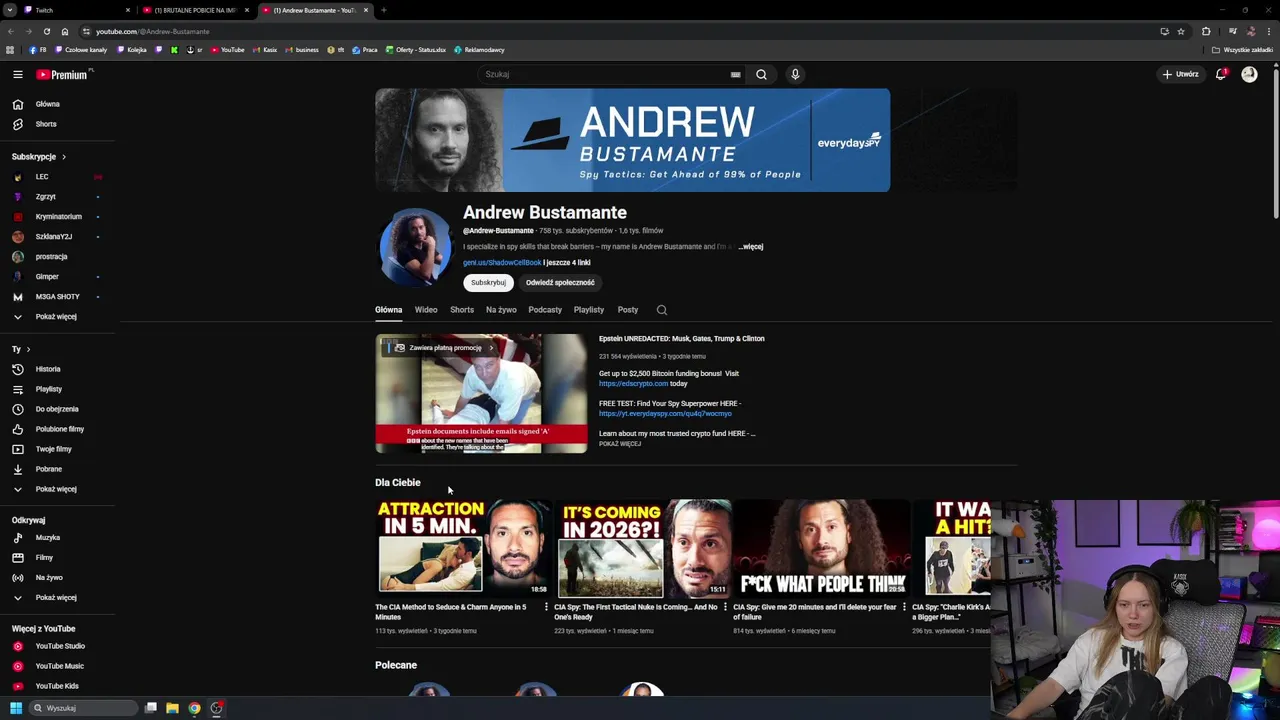
Task: Switch to the Posty channel tab
Action: click(628, 310)
